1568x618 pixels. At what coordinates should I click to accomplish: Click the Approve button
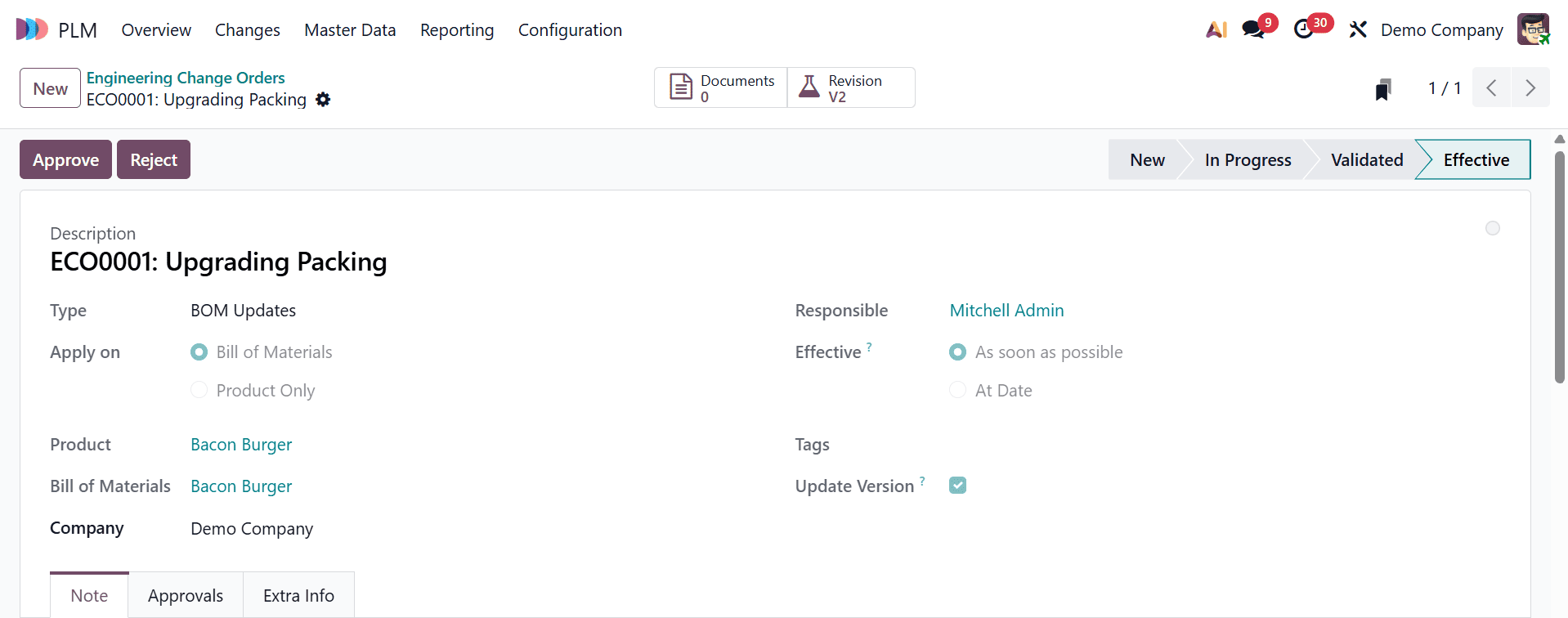[65, 159]
